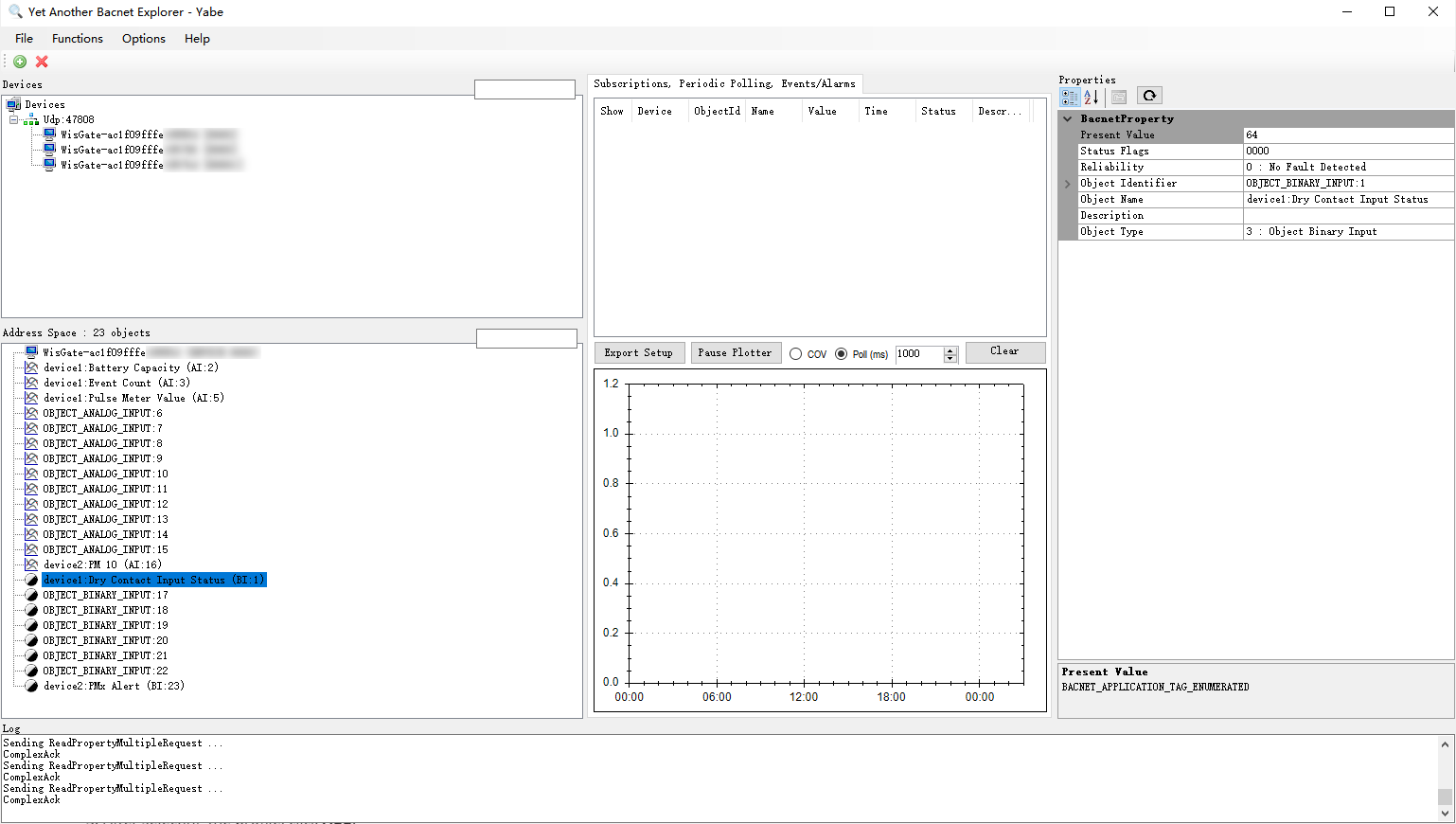Expand the Object Identifier property row
This screenshot has width=1456, height=824.
pos(1067,183)
